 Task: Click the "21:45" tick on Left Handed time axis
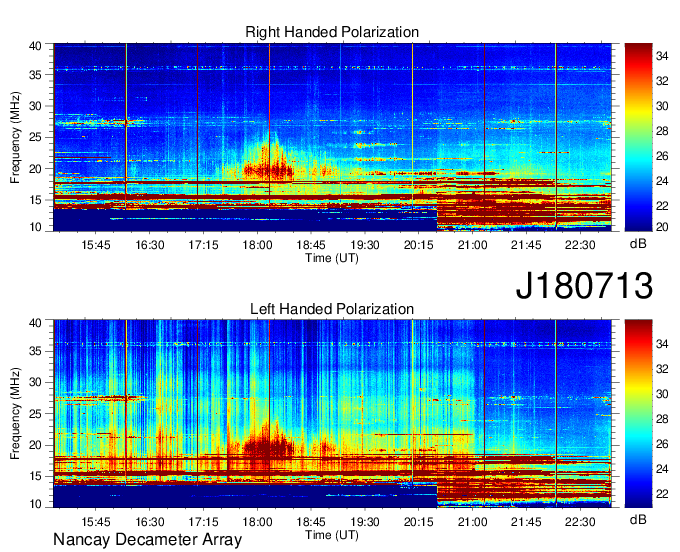pos(526,522)
